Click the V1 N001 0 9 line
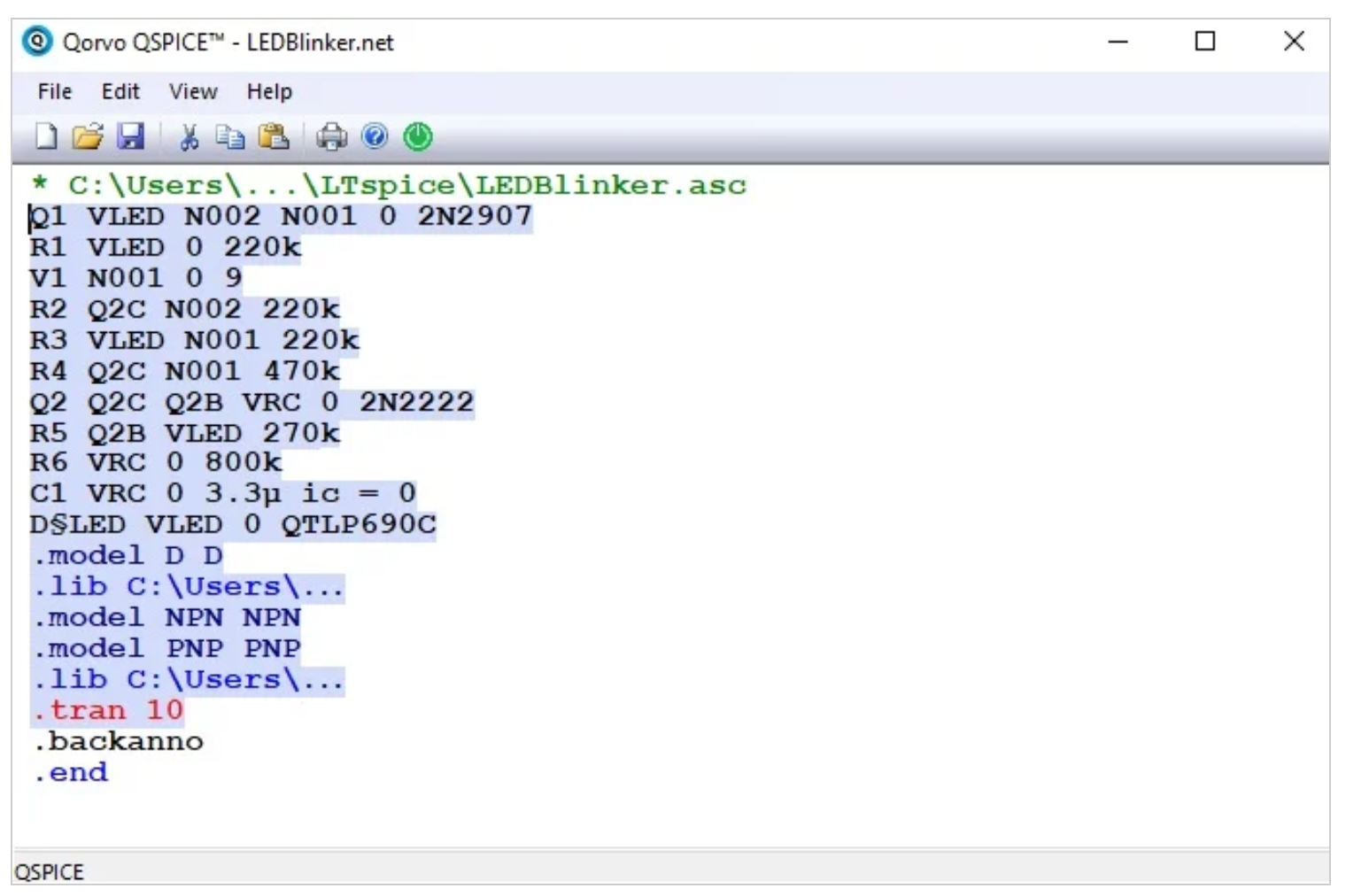 [136, 279]
